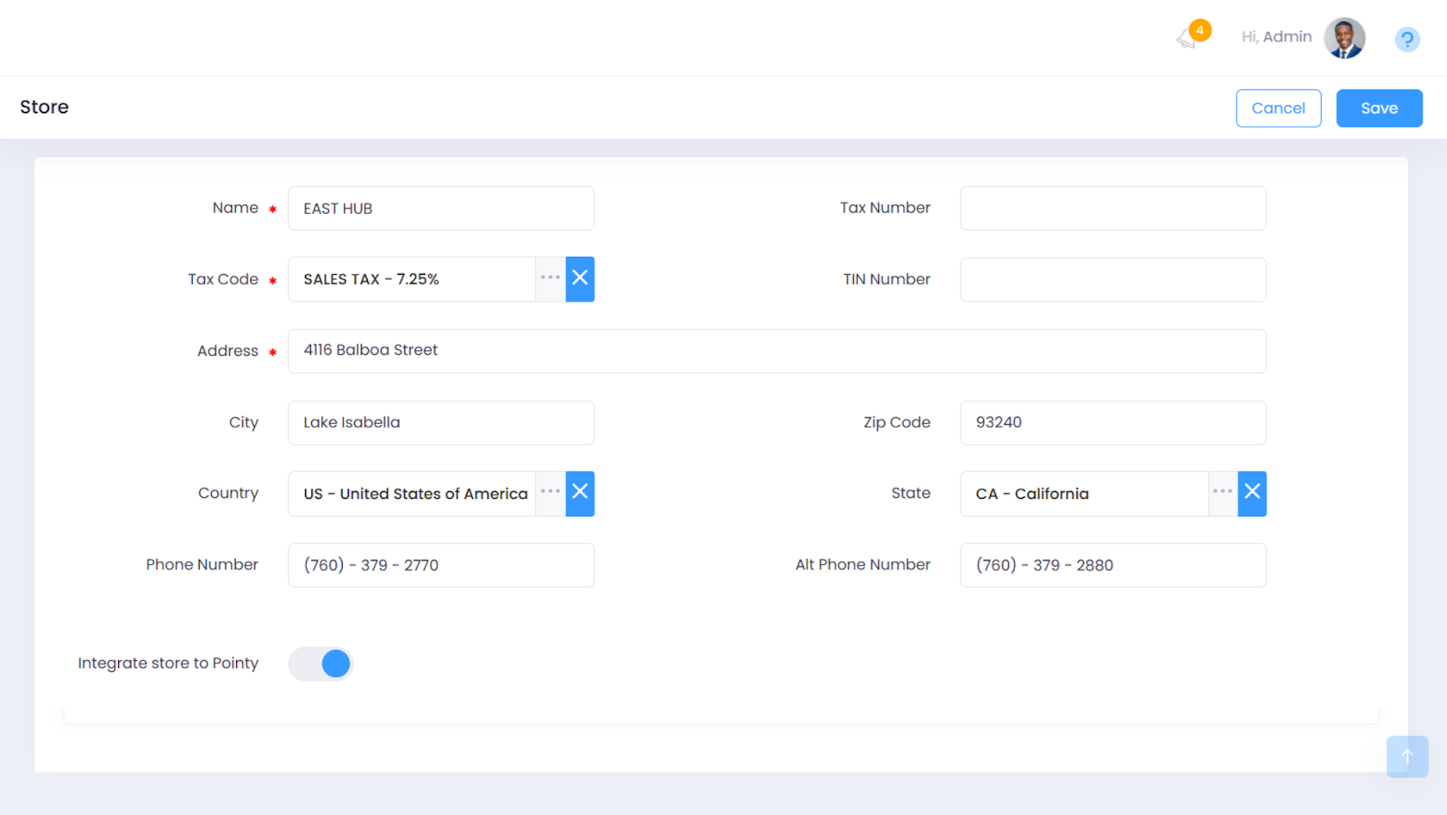Toggle Integrate store to Pointy switch
Screen dimensions: 1447x815
coord(321,663)
